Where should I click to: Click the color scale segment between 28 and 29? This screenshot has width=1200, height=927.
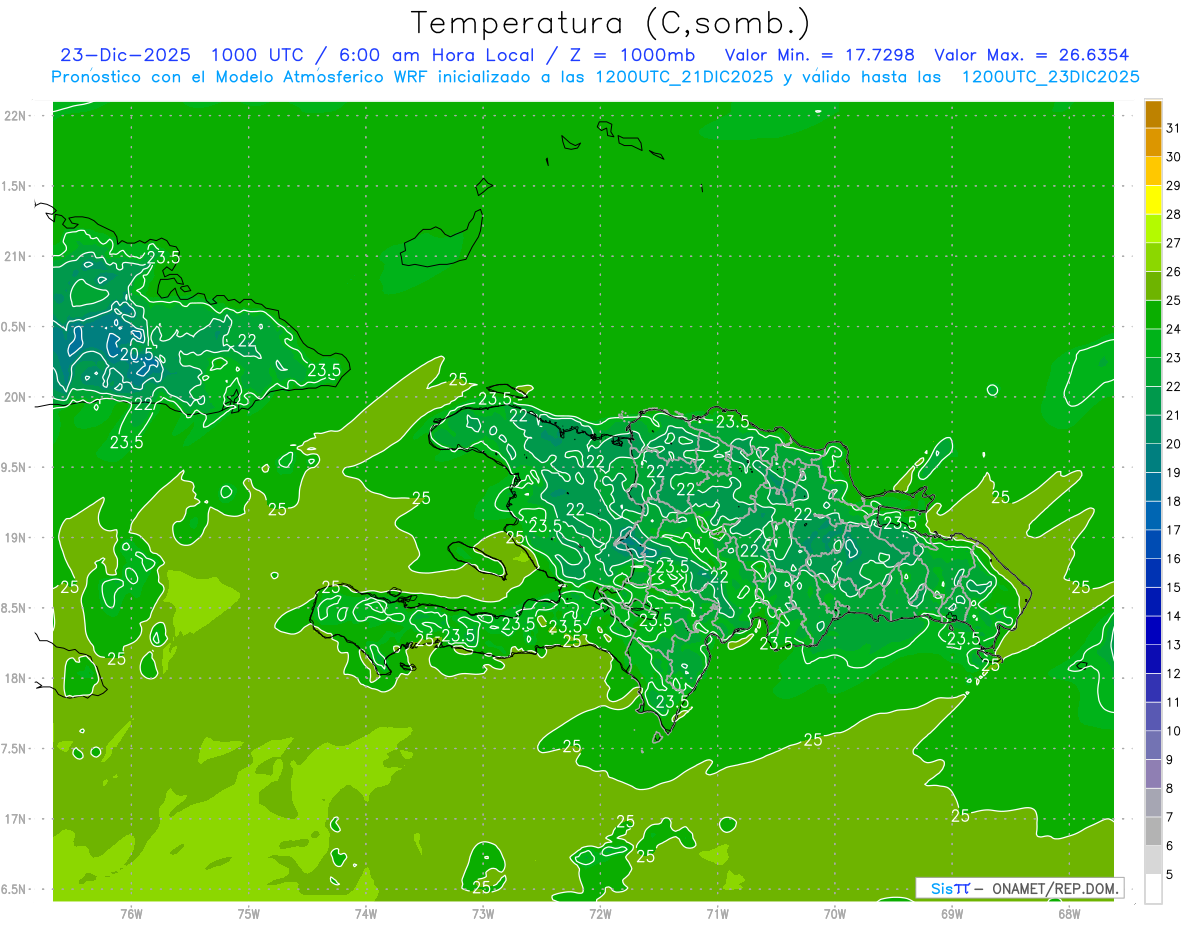click(x=1153, y=200)
